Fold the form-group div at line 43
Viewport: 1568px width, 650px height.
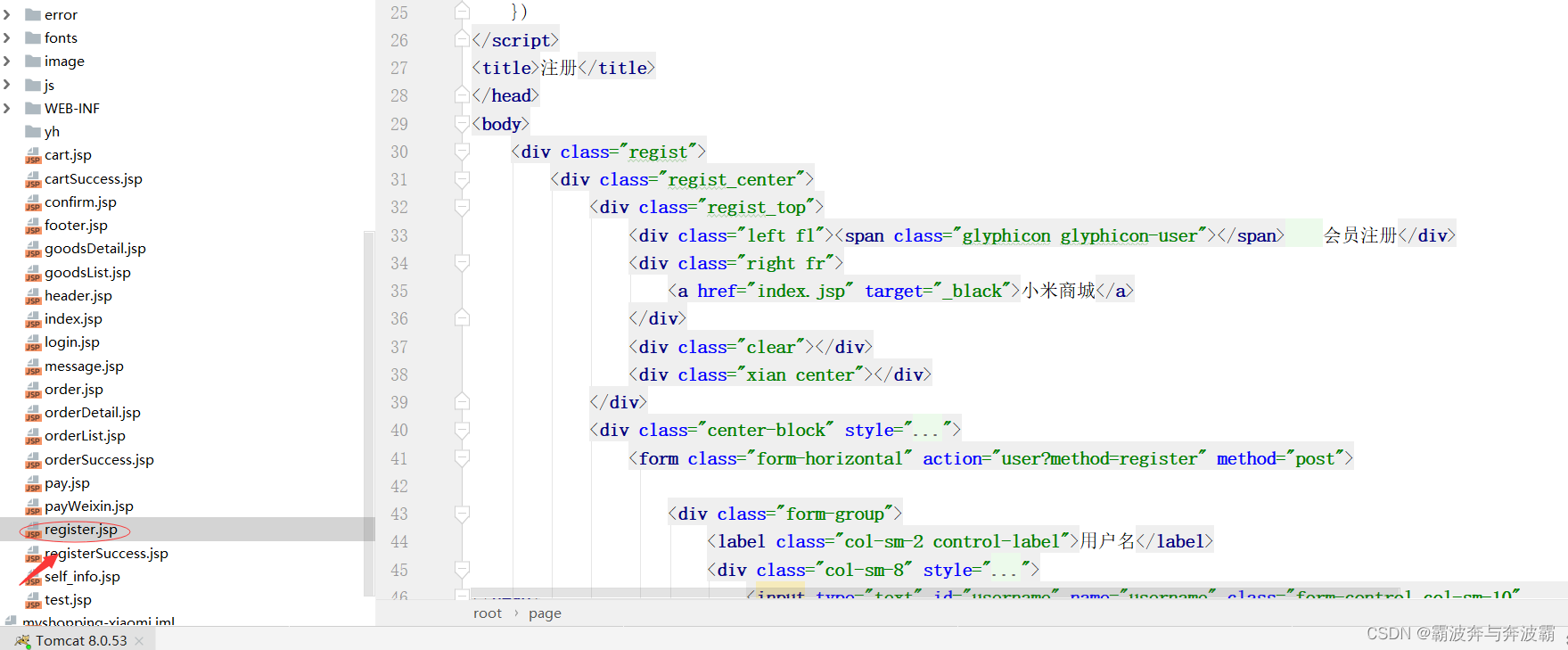pos(462,514)
